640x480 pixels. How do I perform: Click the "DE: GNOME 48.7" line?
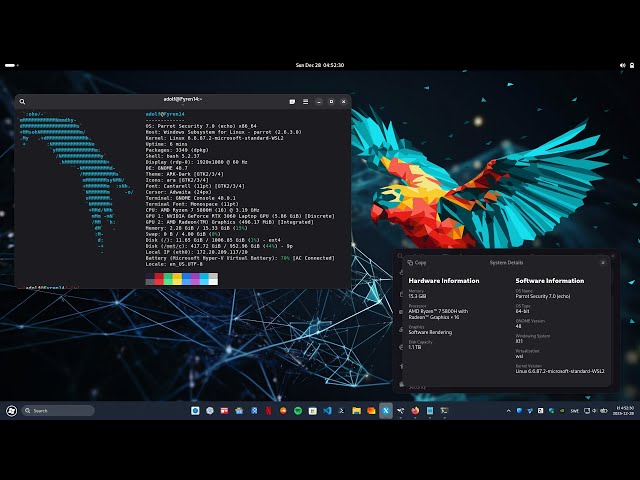point(167,168)
